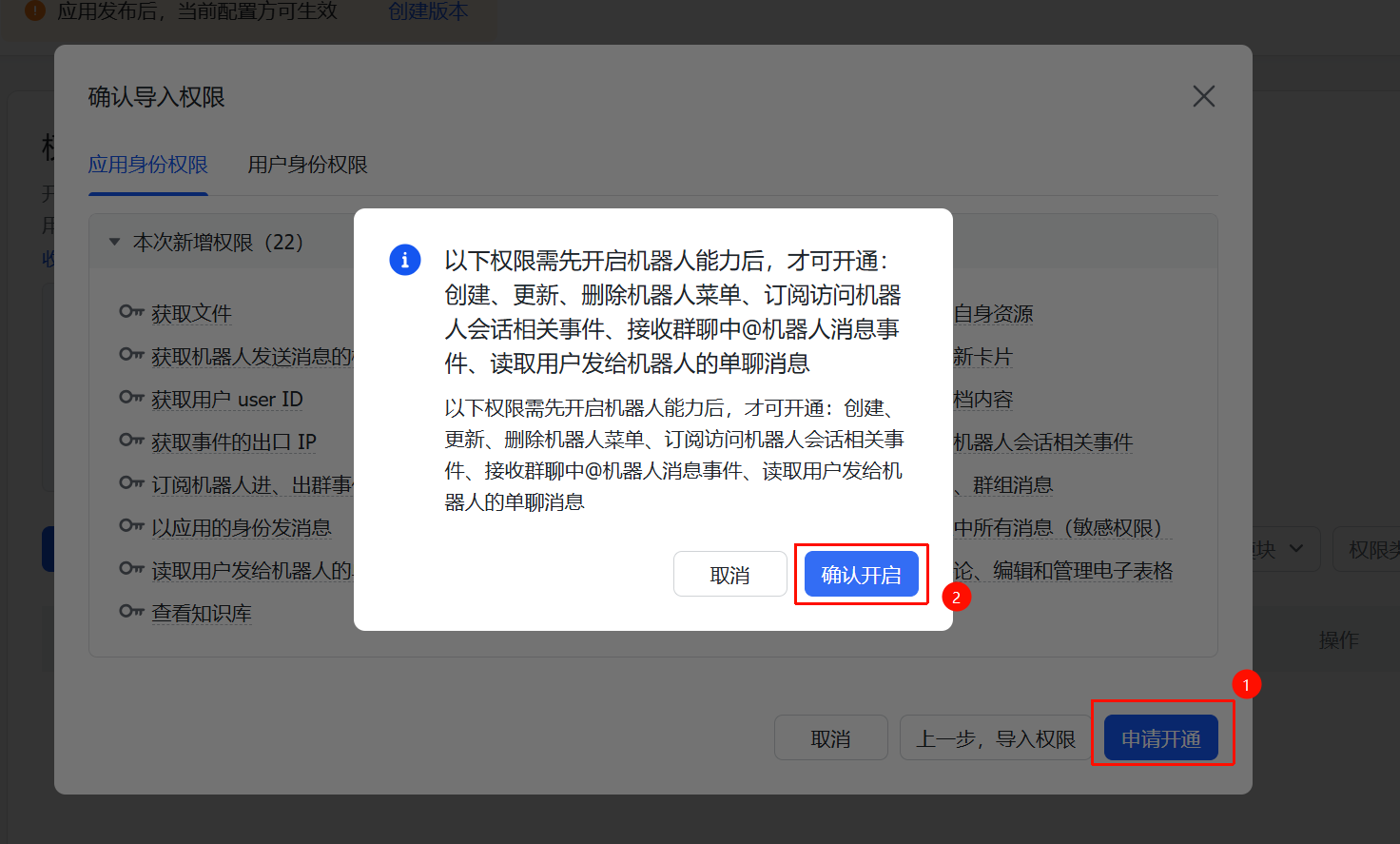
Task: Click the orange warning icon in top banner
Action: 35,11
